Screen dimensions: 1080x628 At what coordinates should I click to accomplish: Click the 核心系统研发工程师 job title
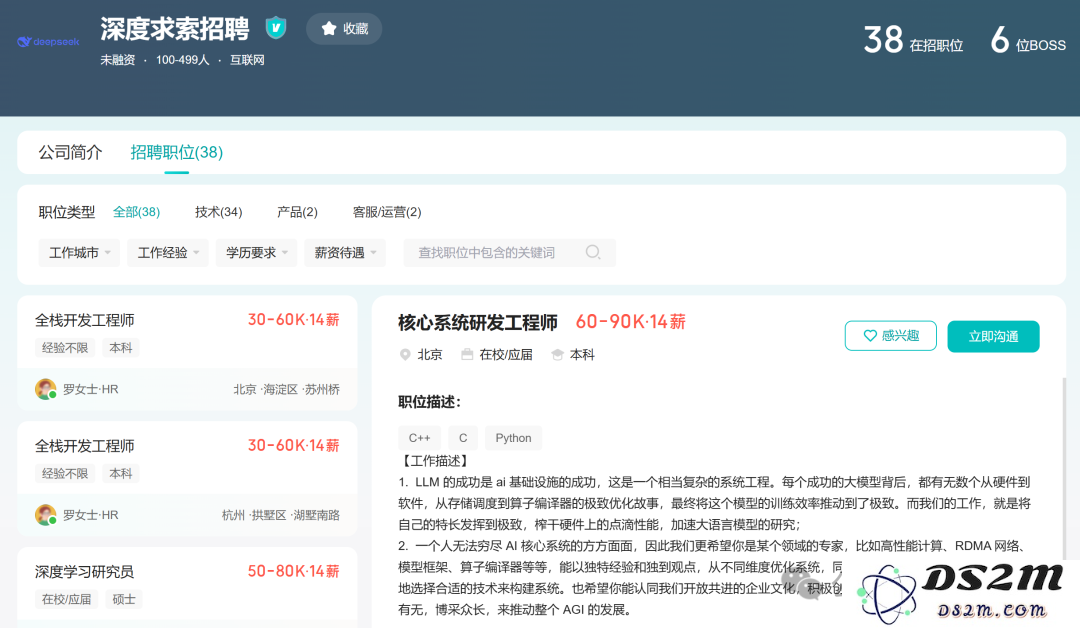click(x=478, y=322)
